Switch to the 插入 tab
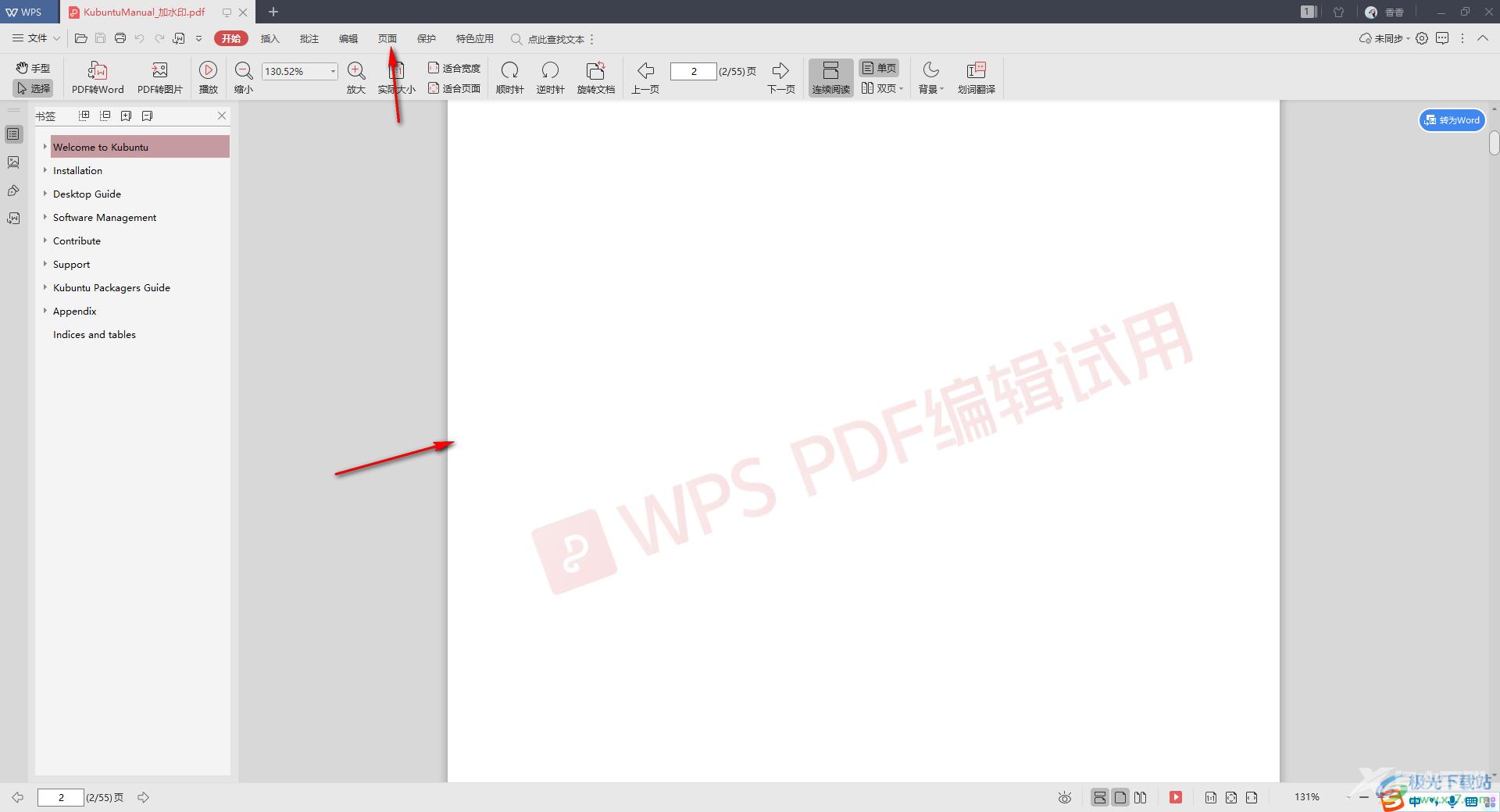1500x812 pixels. (270, 38)
